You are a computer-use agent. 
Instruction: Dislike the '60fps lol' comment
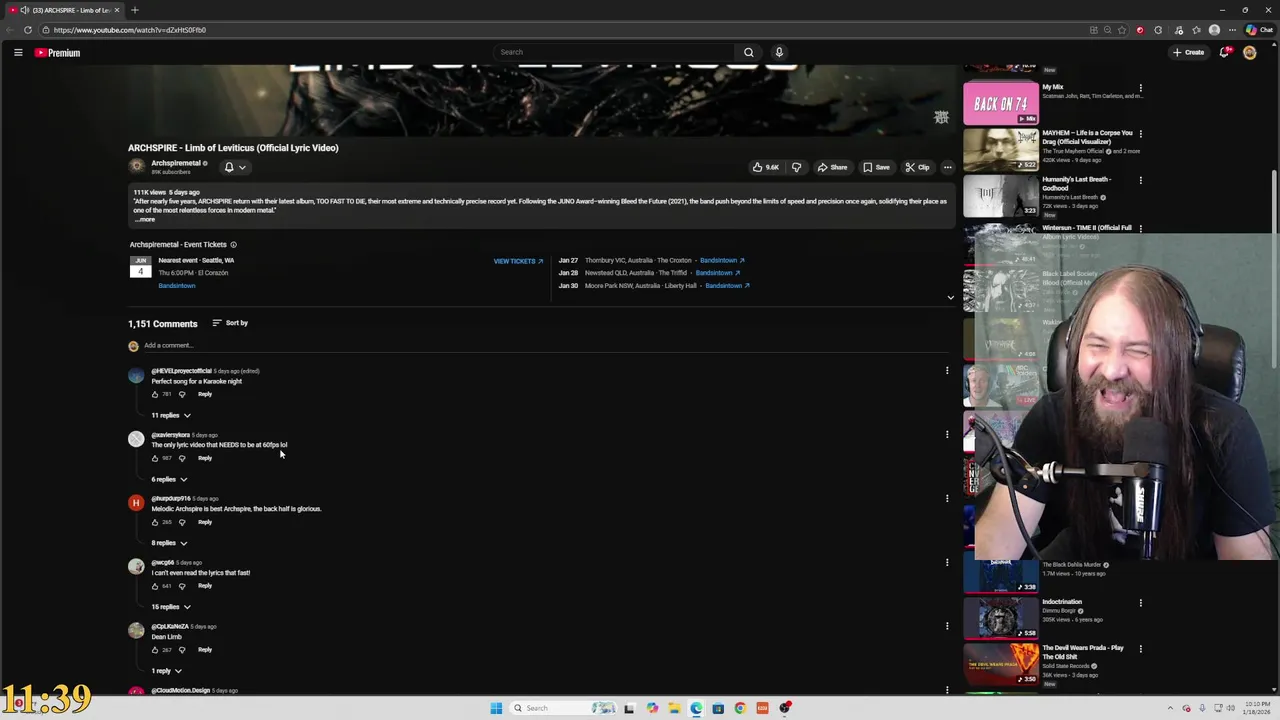pyautogui.click(x=182, y=458)
